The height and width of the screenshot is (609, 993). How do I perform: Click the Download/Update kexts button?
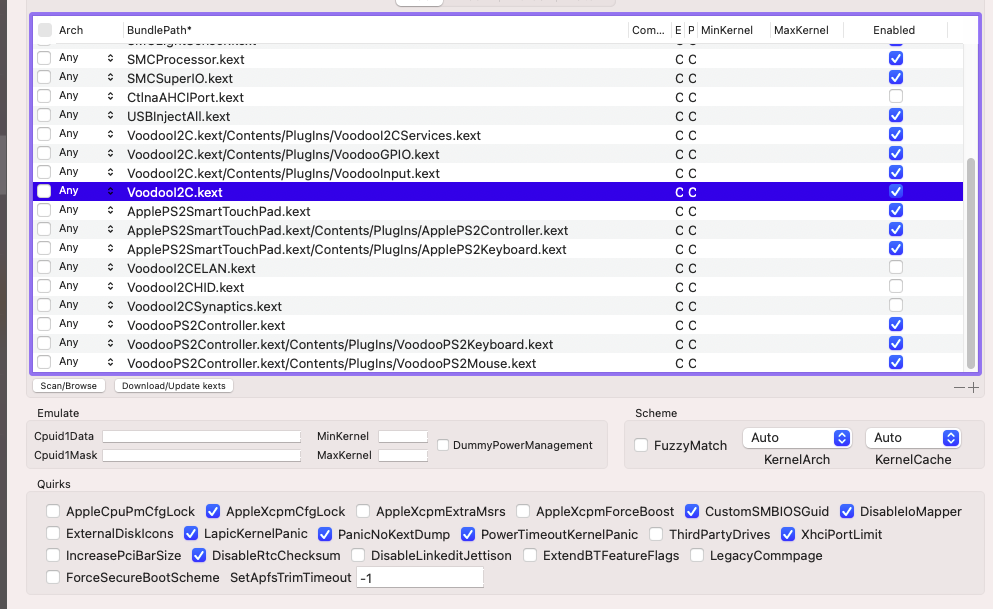tap(174, 385)
